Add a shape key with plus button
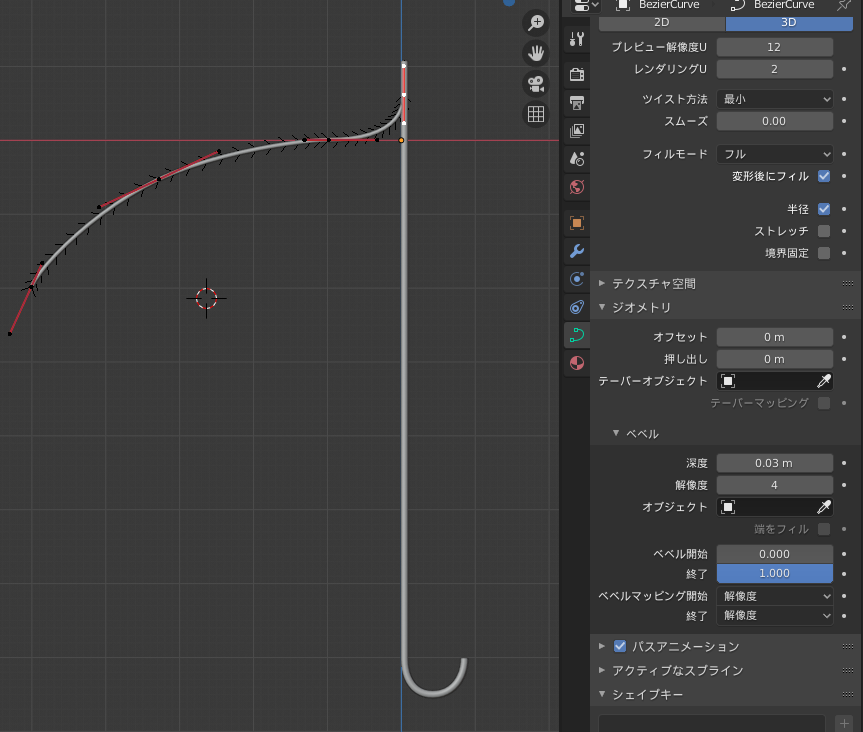863x732 pixels. coord(844,723)
